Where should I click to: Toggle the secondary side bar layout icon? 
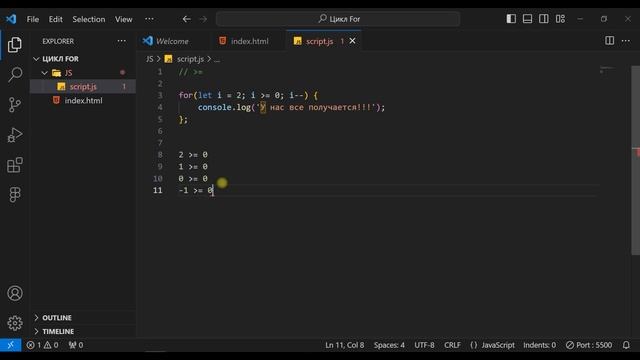544,19
